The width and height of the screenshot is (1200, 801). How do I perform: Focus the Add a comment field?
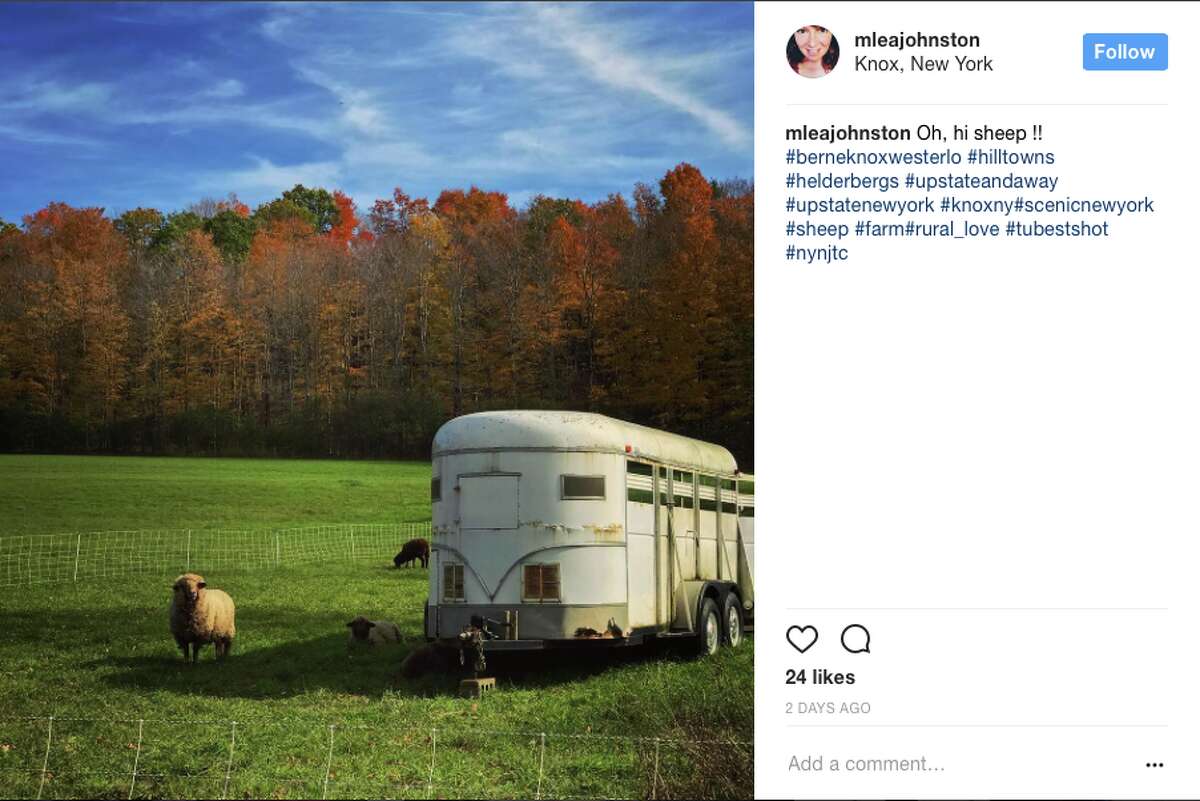(960, 764)
